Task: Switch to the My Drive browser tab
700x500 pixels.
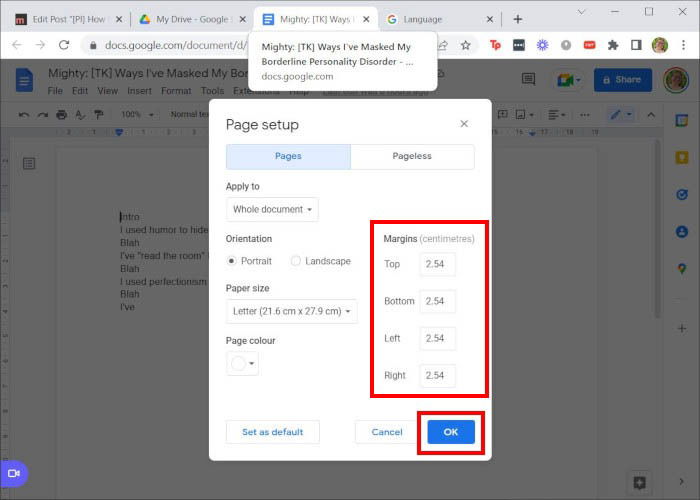Action: pos(188,19)
